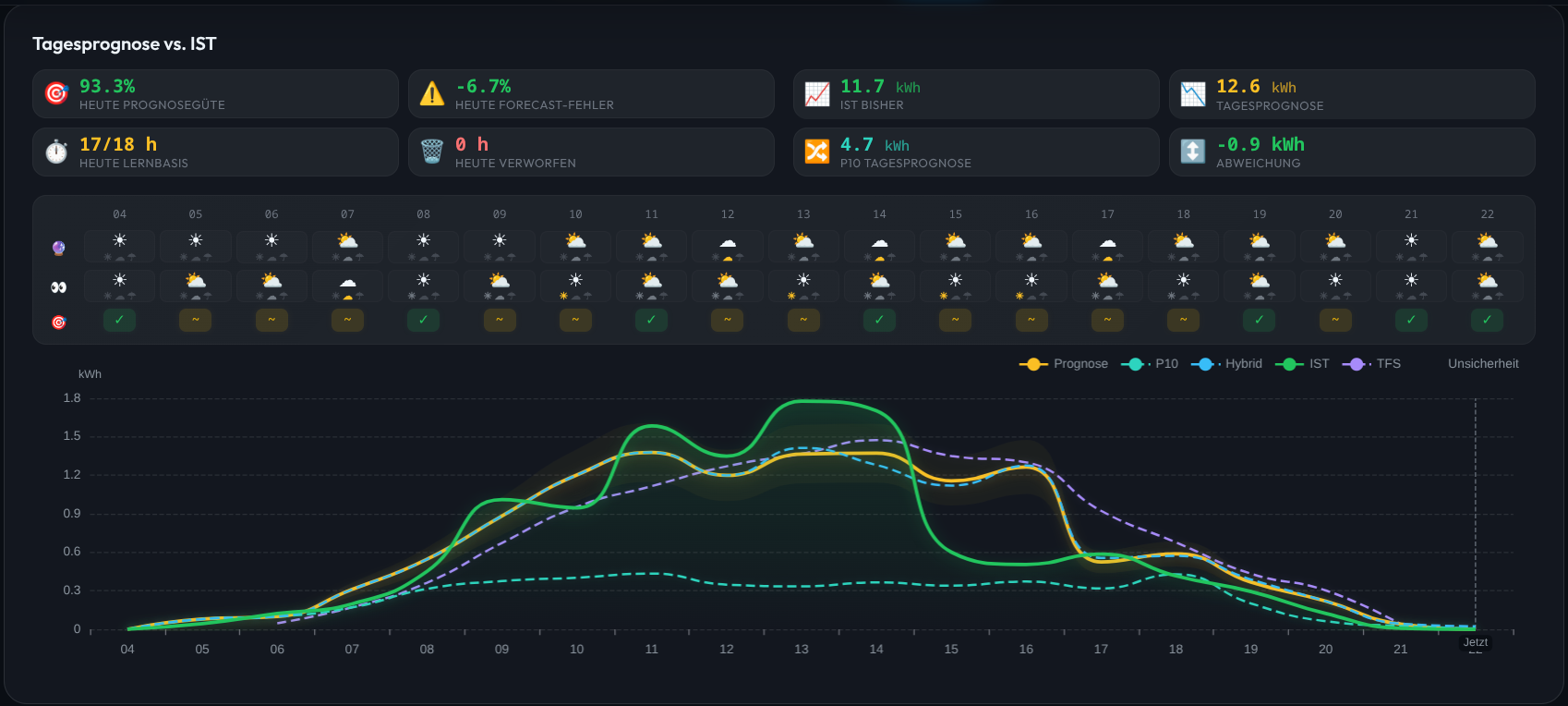The image size is (1568, 706).
Task: Click the green checkmark badge for hour 19
Action: click(x=1259, y=320)
